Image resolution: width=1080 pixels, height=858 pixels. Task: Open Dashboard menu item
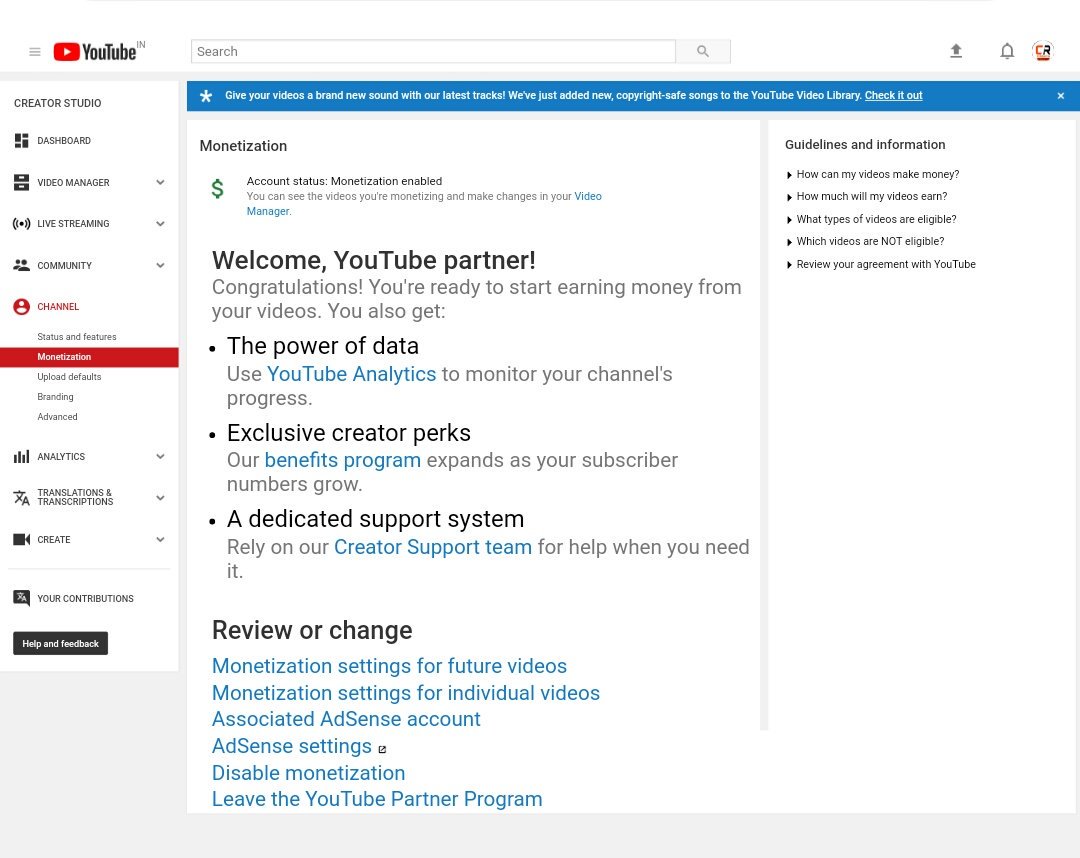[x=64, y=140]
